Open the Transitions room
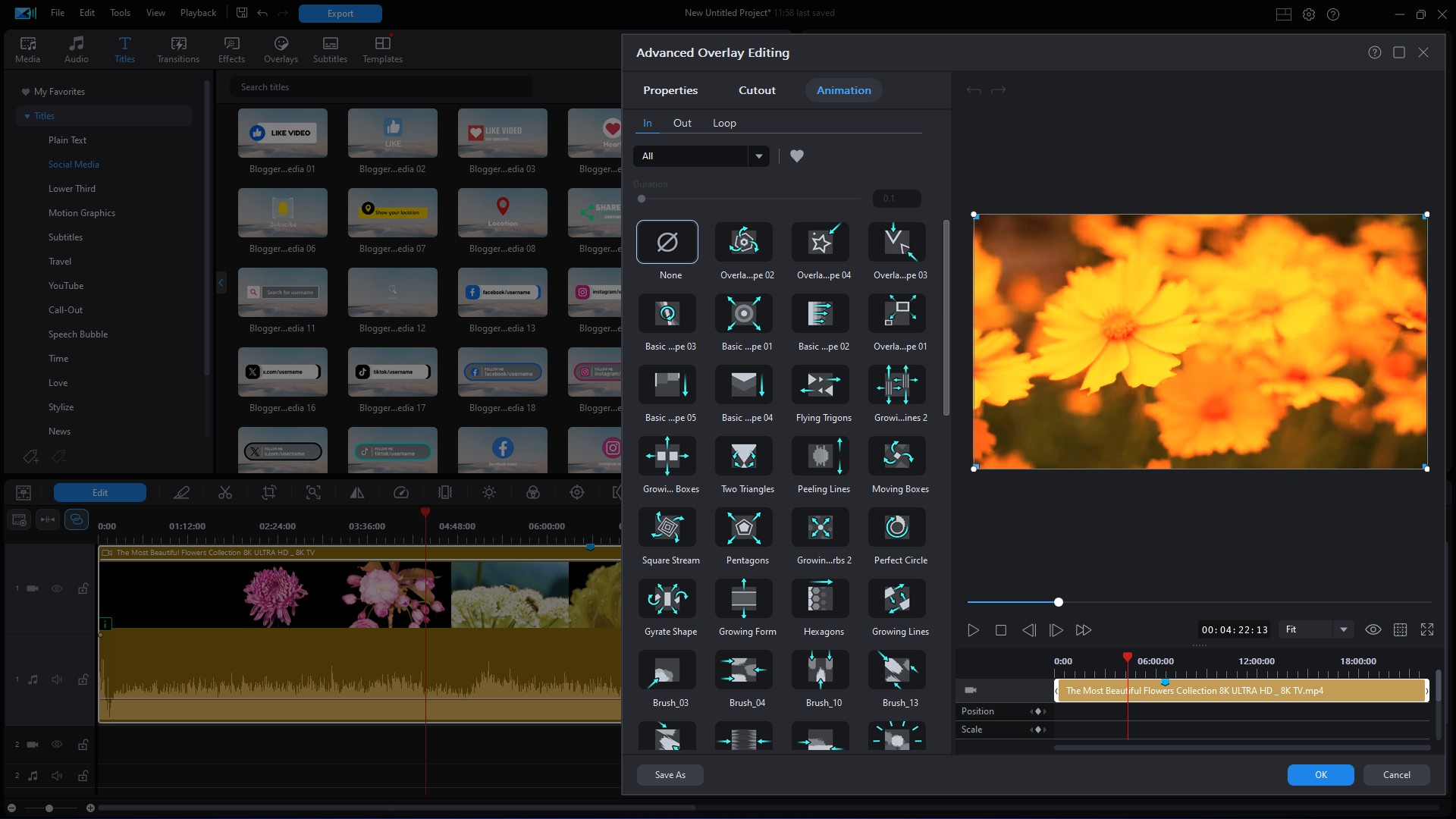The width and height of the screenshot is (1456, 819). [178, 49]
